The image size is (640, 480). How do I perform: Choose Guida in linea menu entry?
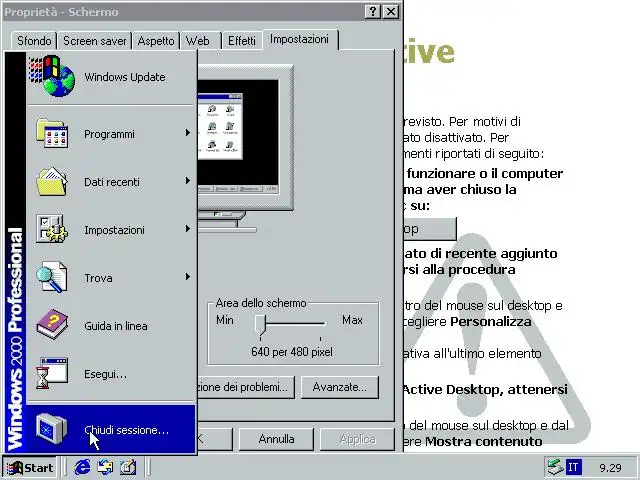[x=111, y=325]
